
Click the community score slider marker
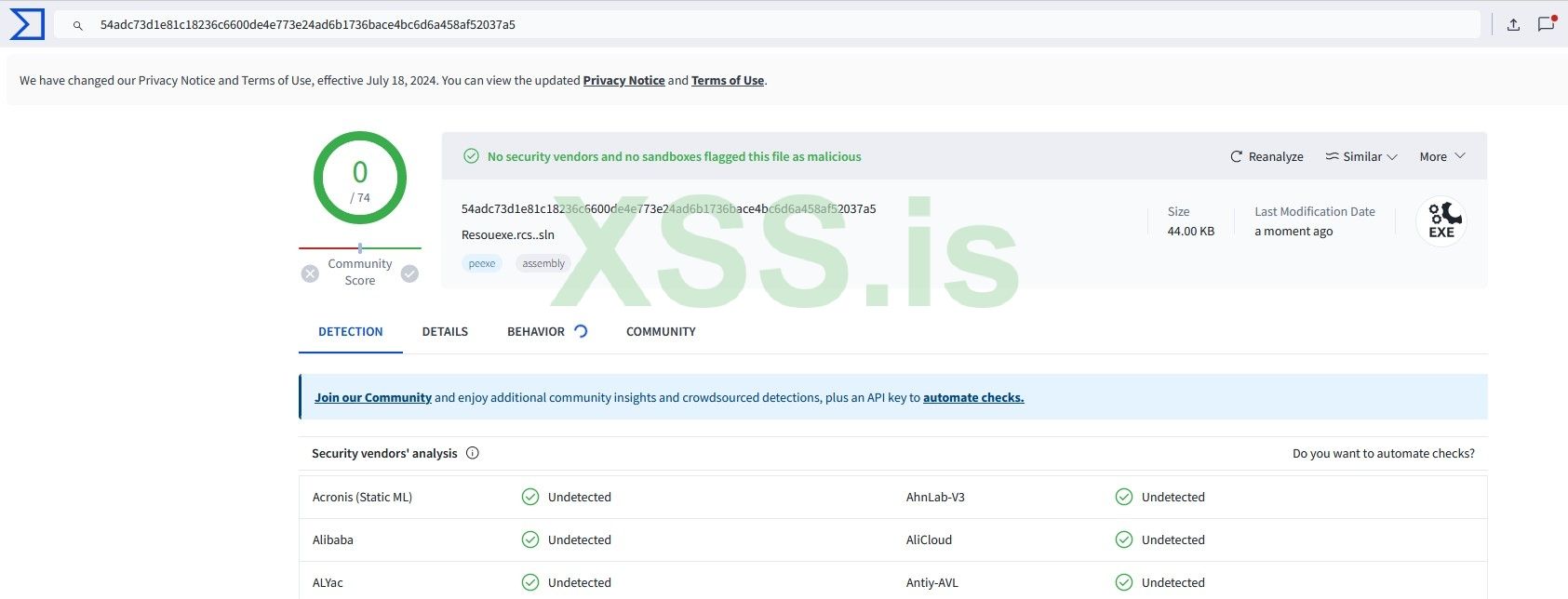pos(360,248)
